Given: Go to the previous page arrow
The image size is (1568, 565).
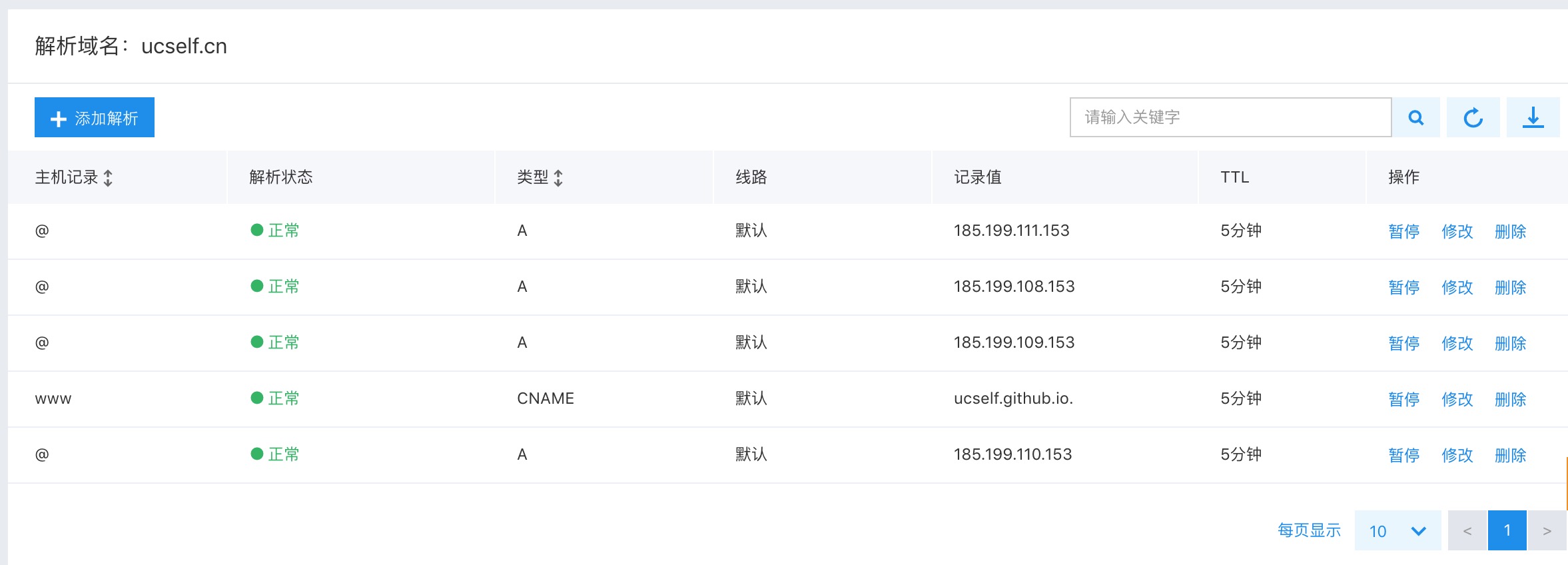Looking at the screenshot, I should [x=1467, y=530].
